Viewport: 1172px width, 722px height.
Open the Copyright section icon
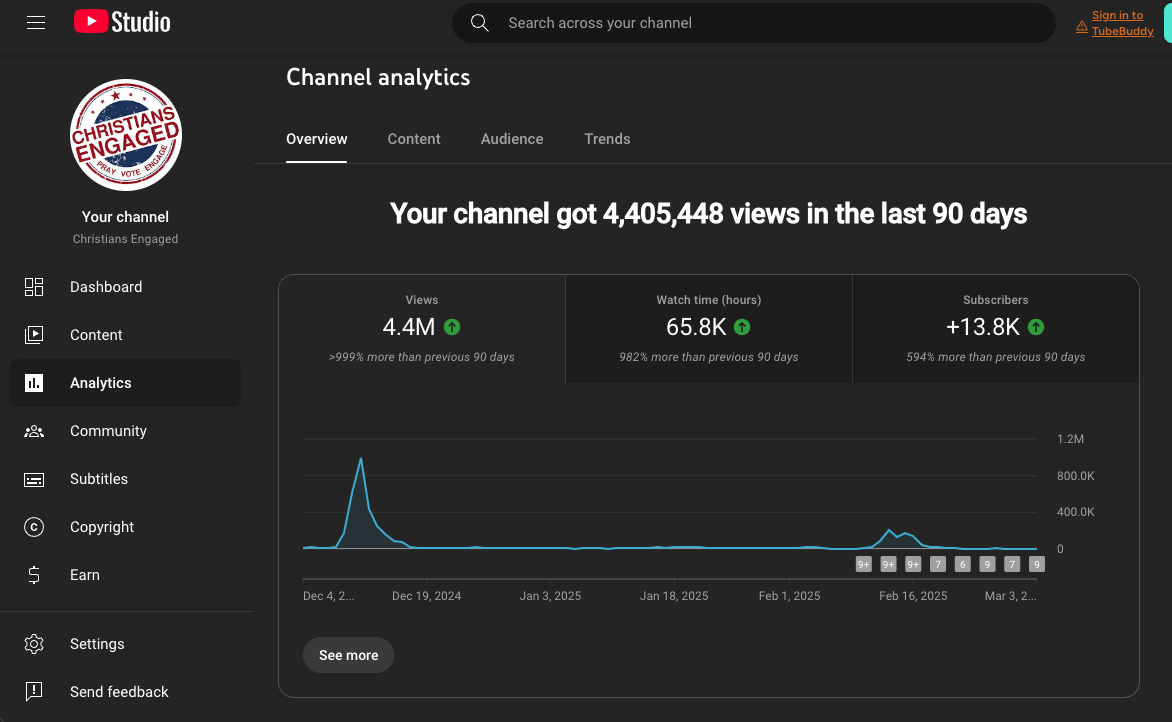pyautogui.click(x=34, y=527)
